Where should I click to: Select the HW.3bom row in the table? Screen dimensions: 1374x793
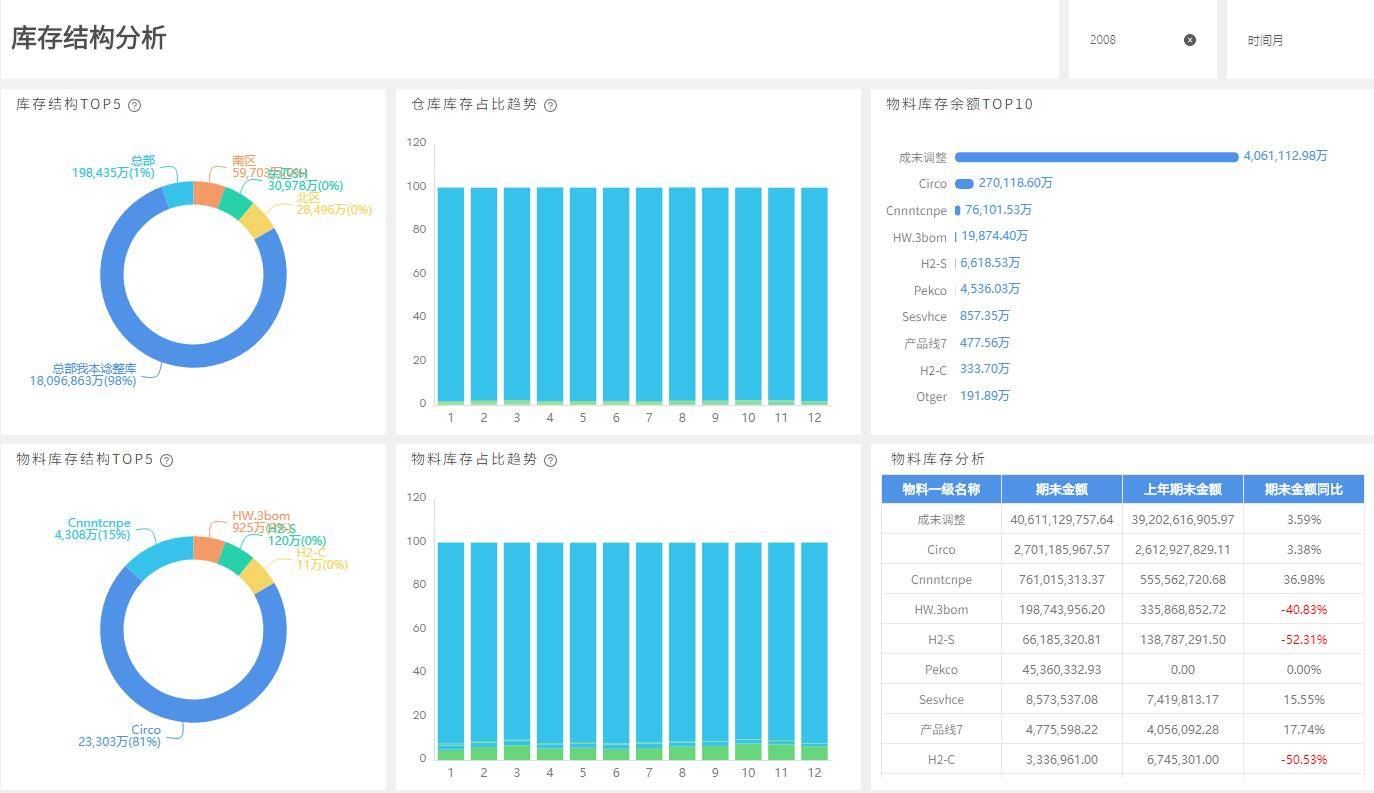[x=940, y=609]
